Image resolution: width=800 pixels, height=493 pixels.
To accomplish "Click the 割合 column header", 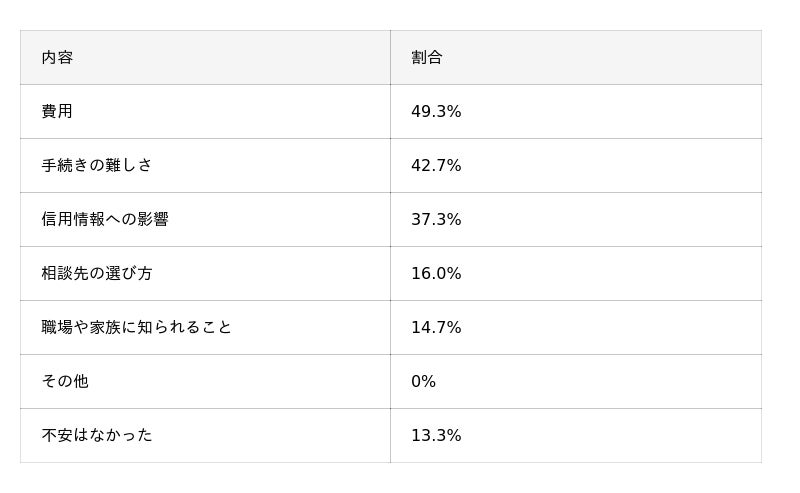I will (x=427, y=58).
